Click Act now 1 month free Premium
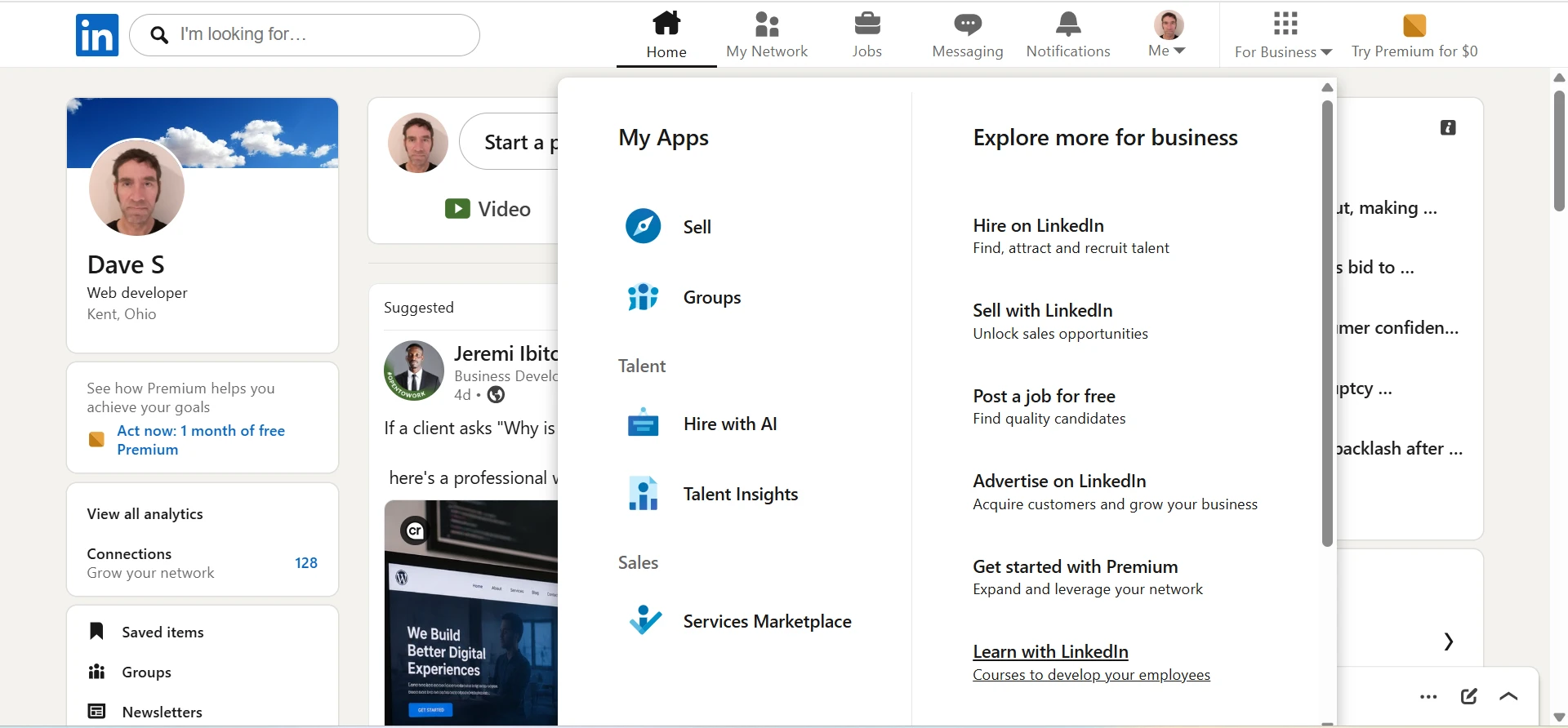The image size is (1568, 728). [201, 440]
